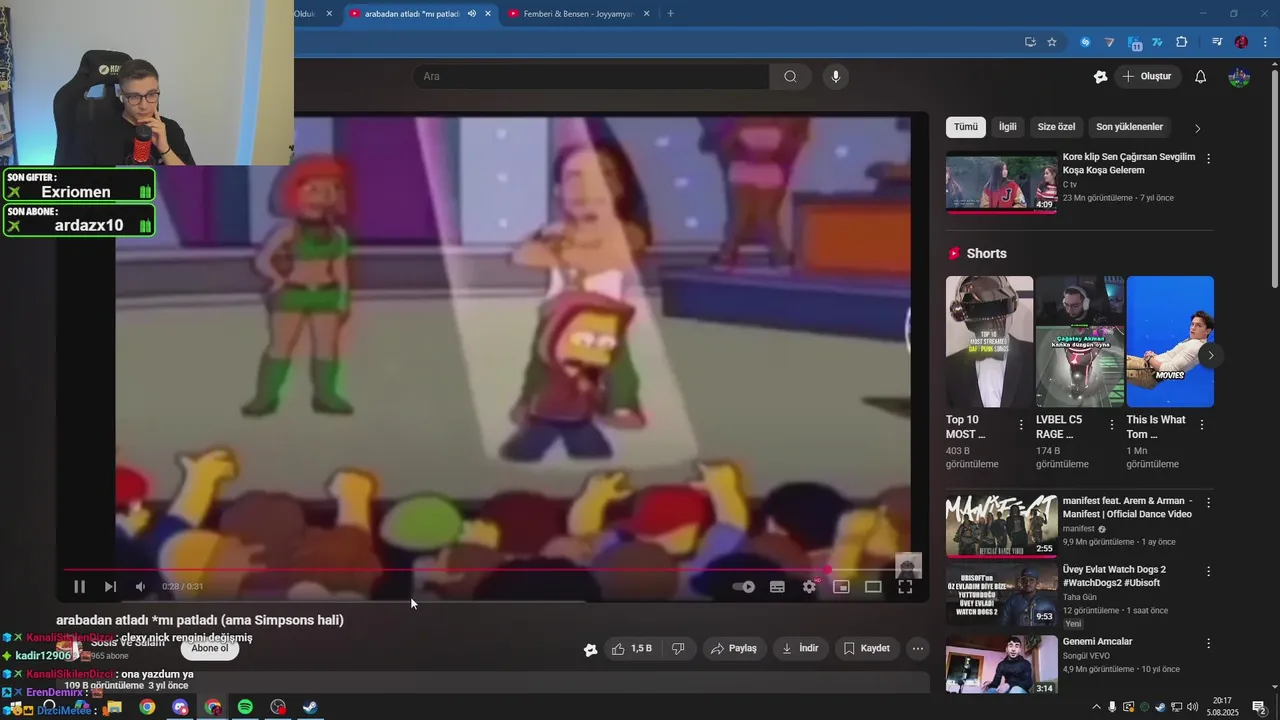Toggle autoplay switch in player
This screenshot has height=720, width=1280.
pos(743,587)
